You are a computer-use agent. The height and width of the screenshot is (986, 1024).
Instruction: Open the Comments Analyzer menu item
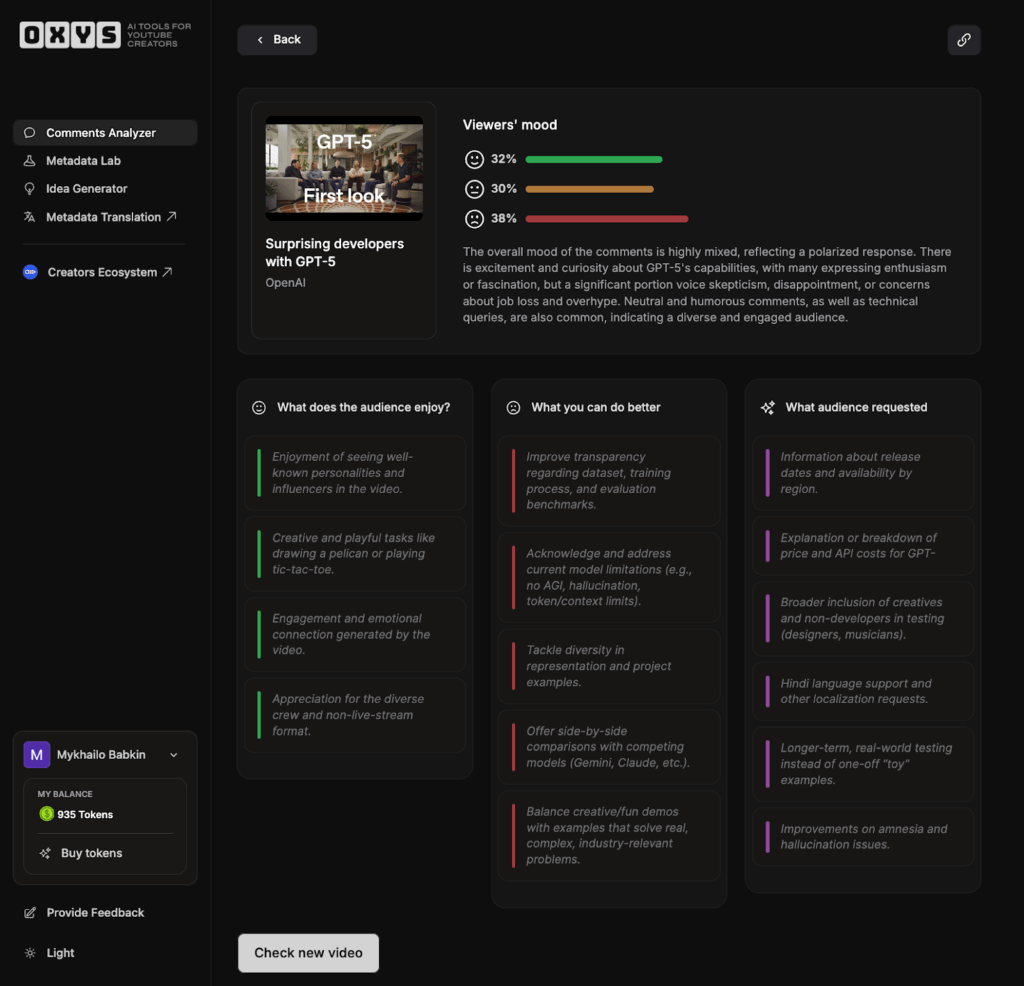point(100,133)
